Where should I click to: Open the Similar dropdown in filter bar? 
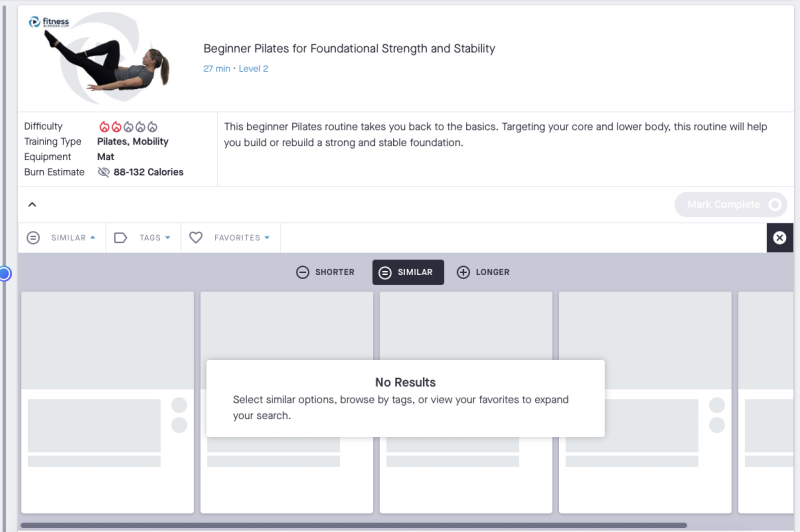(x=73, y=238)
